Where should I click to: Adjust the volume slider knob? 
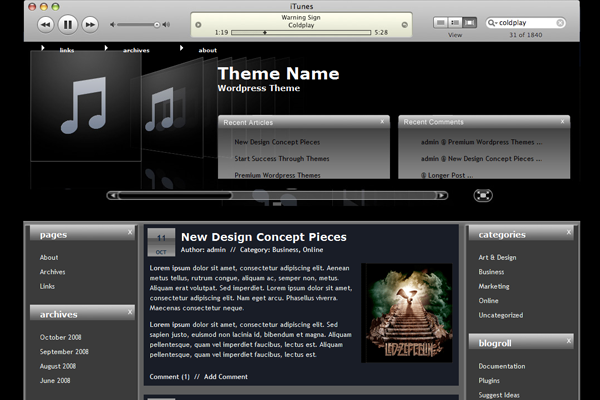pyautogui.click(x=157, y=24)
